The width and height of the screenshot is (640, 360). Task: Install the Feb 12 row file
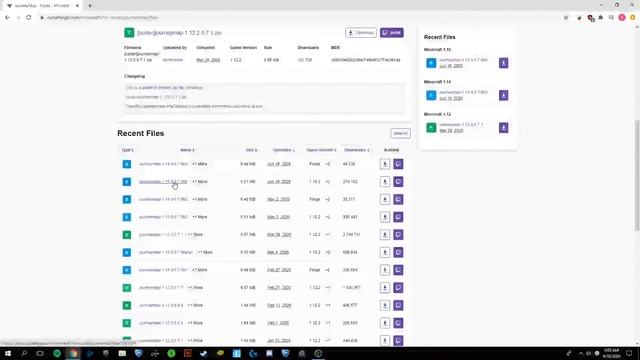398,305
